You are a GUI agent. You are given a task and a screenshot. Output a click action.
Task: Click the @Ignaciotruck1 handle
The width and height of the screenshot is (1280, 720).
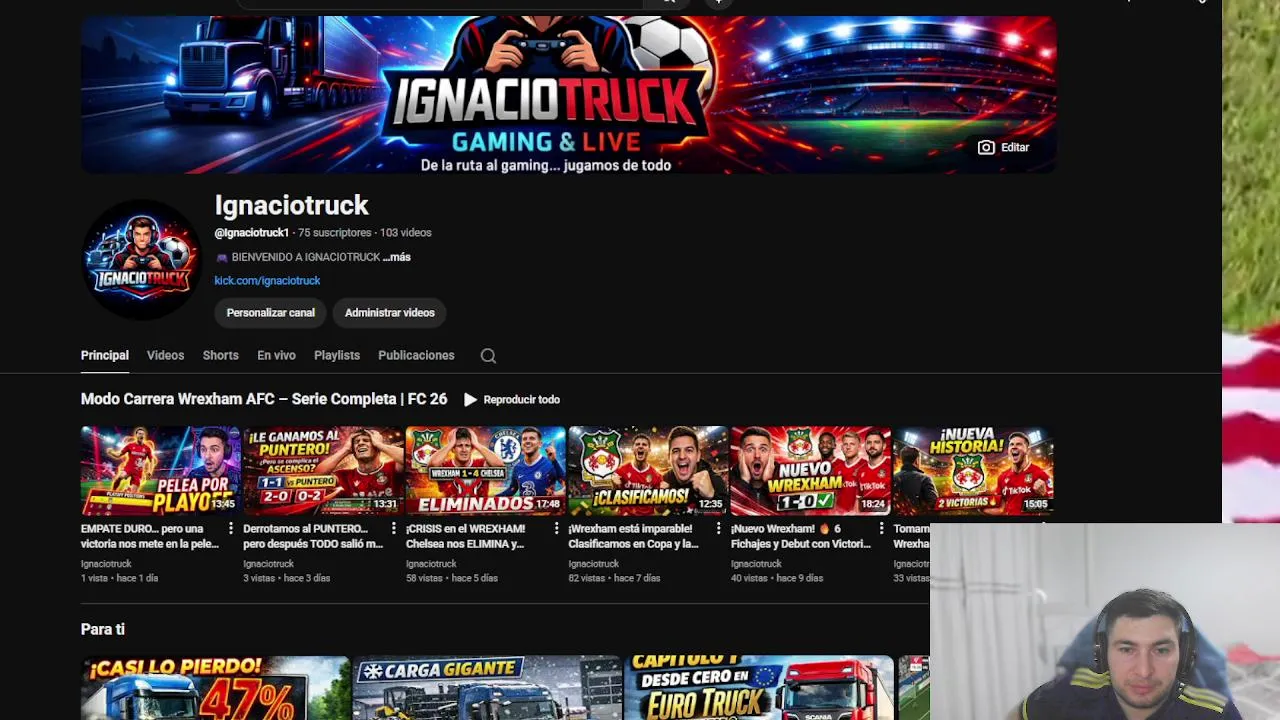251,233
